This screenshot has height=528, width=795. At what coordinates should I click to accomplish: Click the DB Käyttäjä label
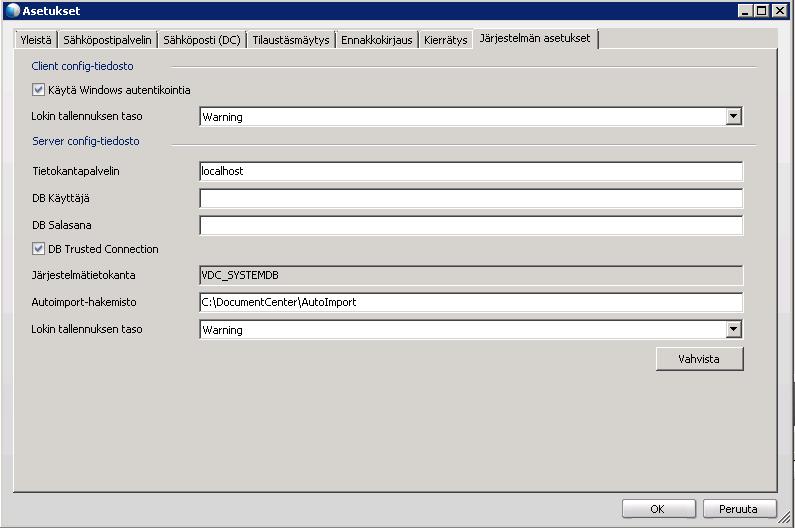point(60,198)
